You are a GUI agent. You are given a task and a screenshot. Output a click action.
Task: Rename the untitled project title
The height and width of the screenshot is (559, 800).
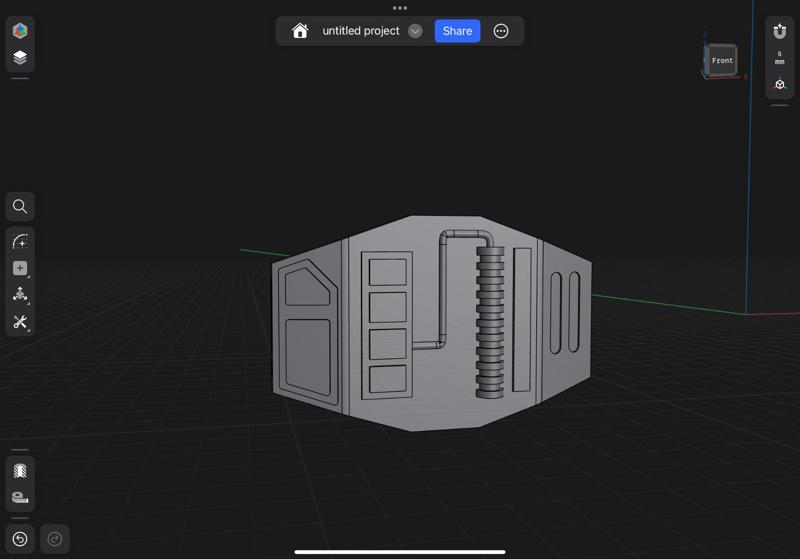coord(361,31)
